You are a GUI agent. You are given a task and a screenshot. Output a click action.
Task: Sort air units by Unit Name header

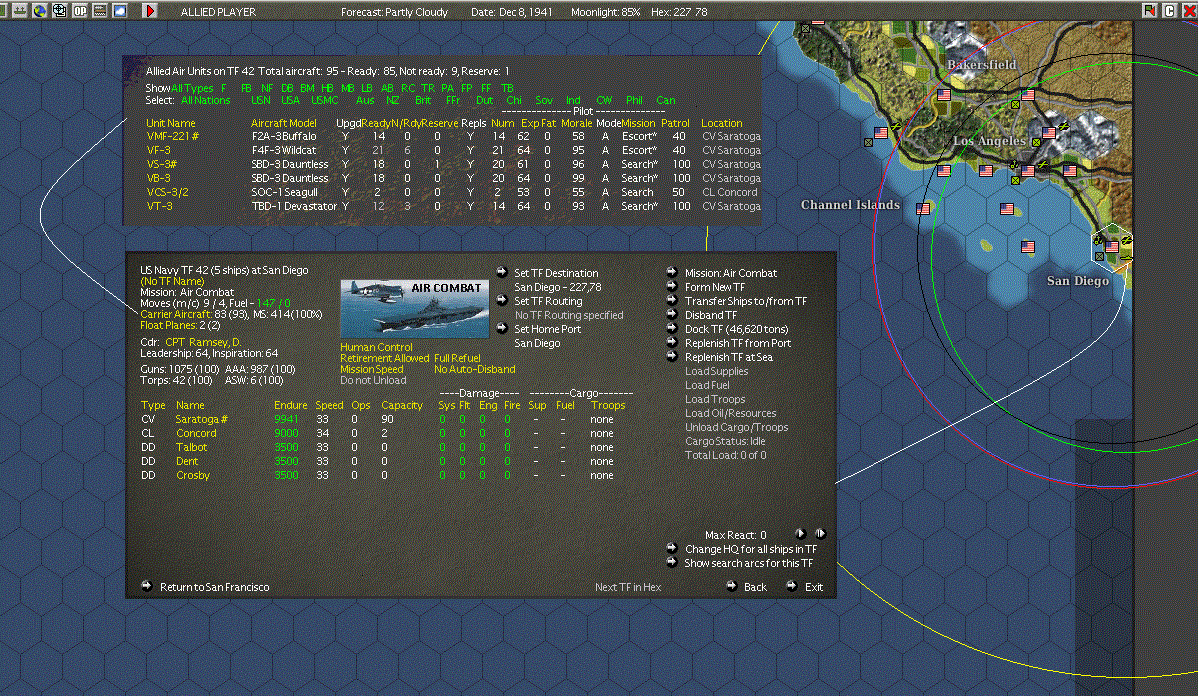point(170,123)
